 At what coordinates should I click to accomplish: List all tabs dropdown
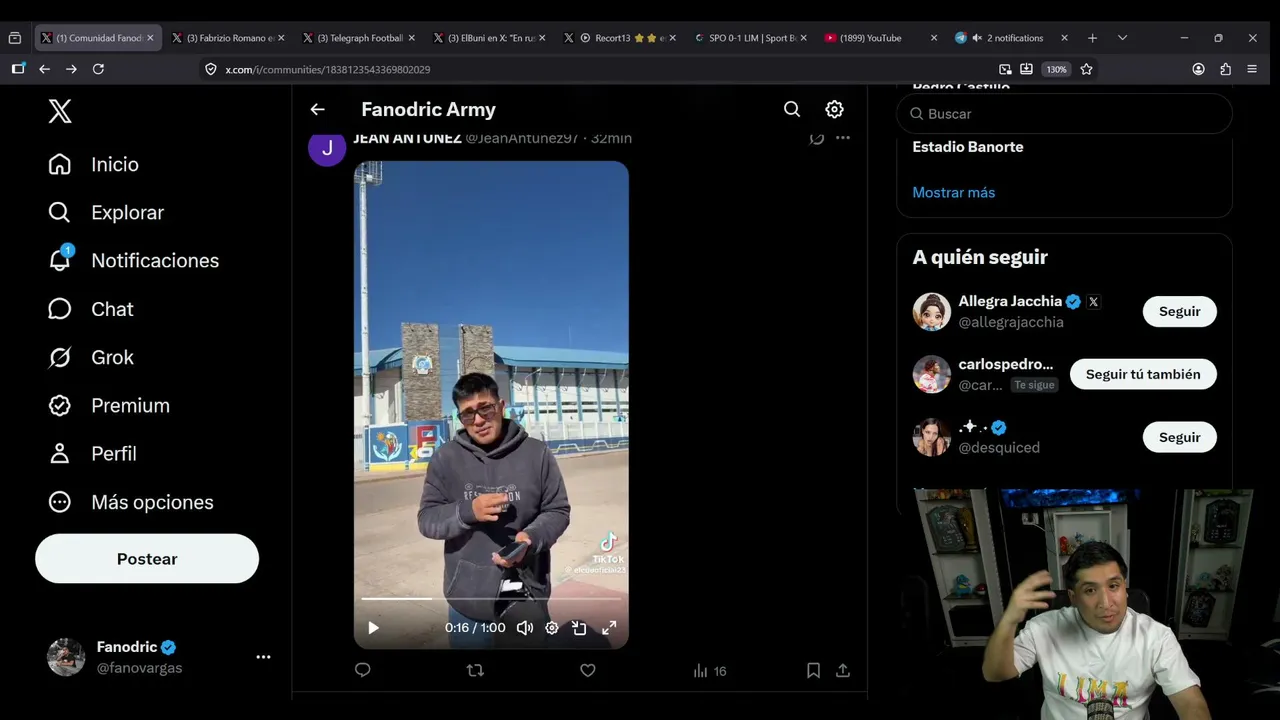point(1122,38)
